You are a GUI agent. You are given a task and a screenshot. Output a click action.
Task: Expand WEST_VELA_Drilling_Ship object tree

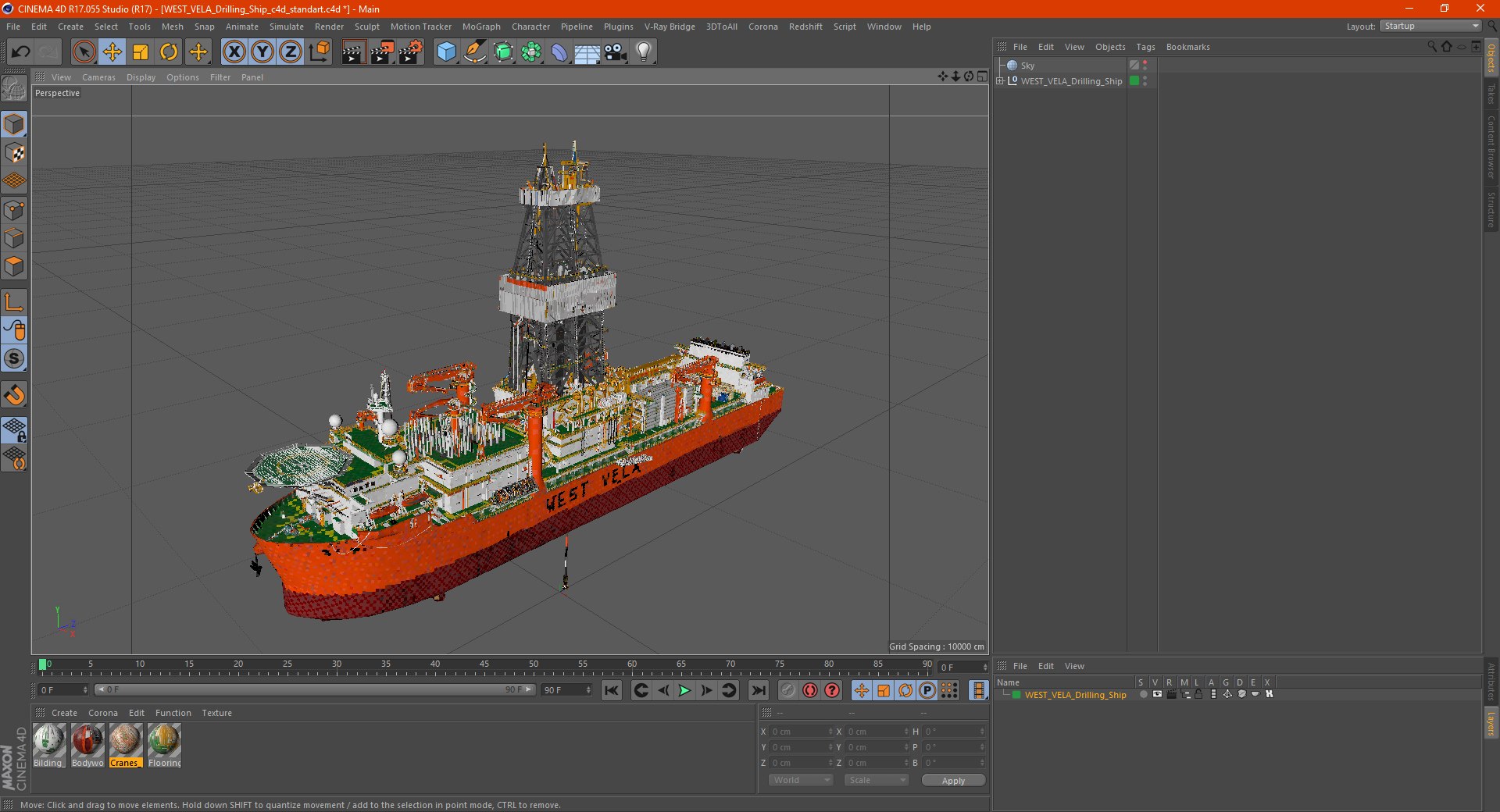pos(1000,81)
